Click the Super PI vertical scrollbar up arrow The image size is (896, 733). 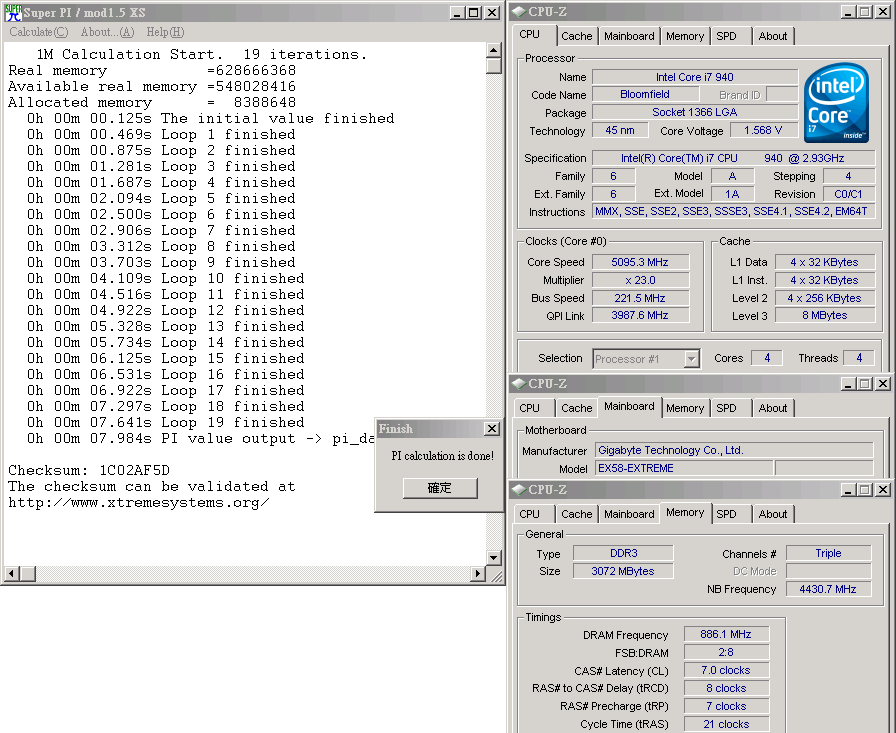(x=494, y=50)
